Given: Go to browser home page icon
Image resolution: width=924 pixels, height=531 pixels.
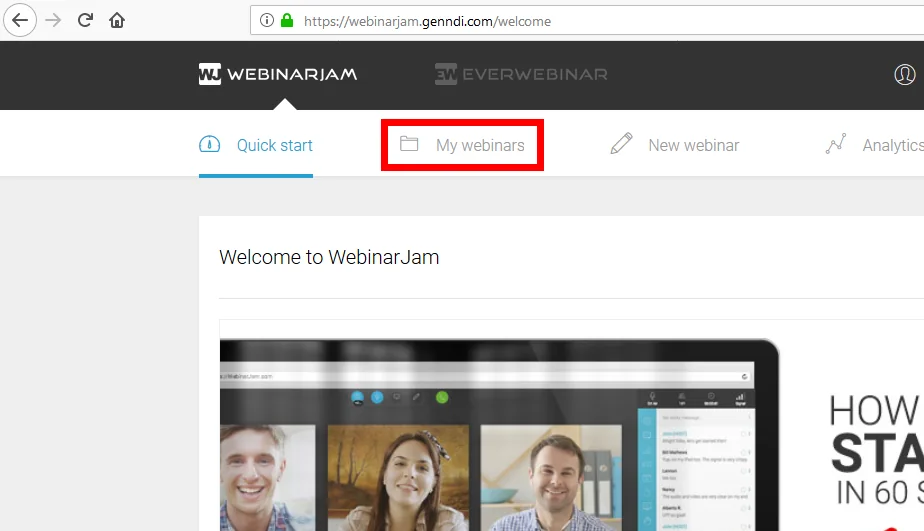Looking at the screenshot, I should pos(117,21).
